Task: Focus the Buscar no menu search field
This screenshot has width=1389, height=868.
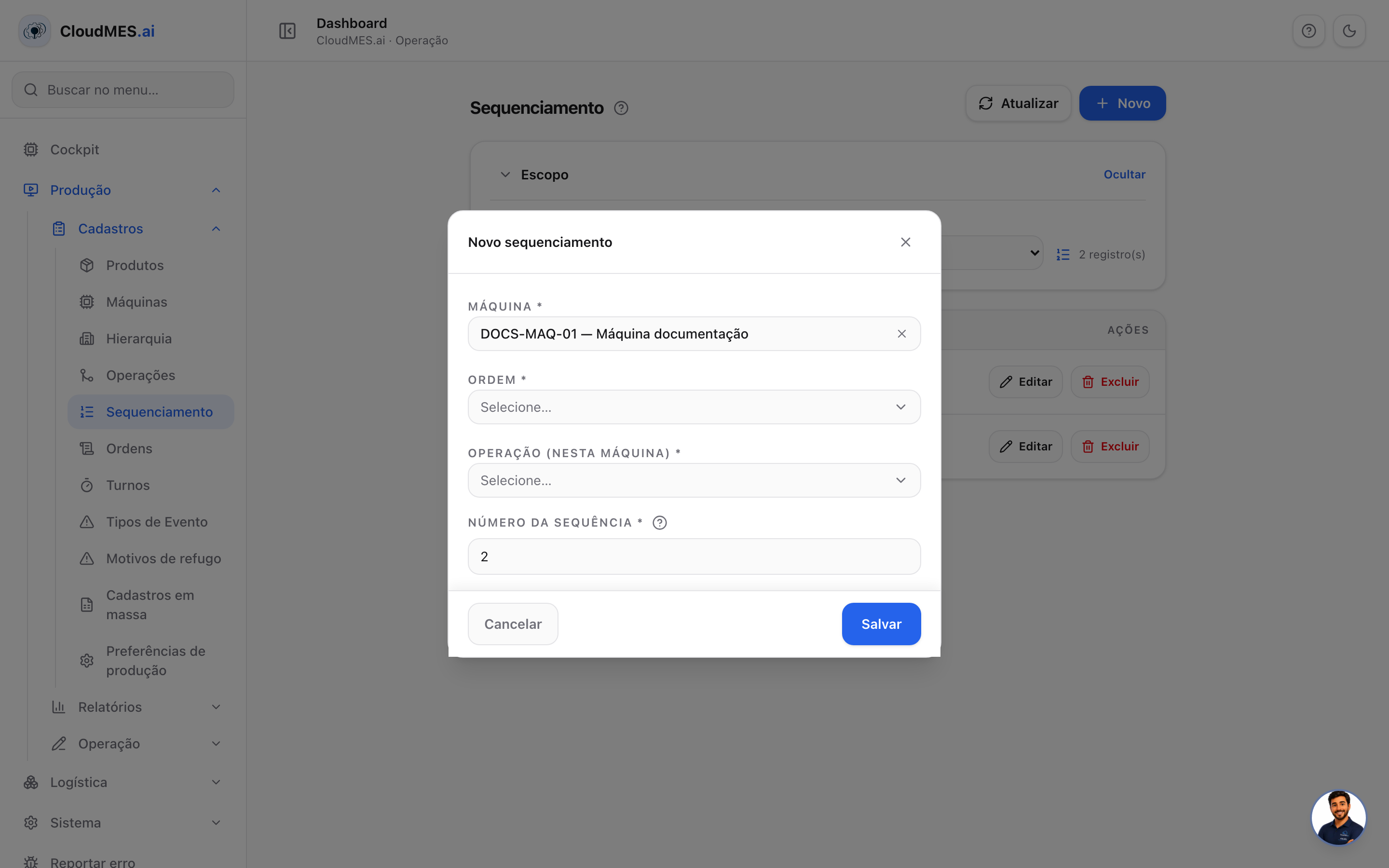Action: point(123,90)
